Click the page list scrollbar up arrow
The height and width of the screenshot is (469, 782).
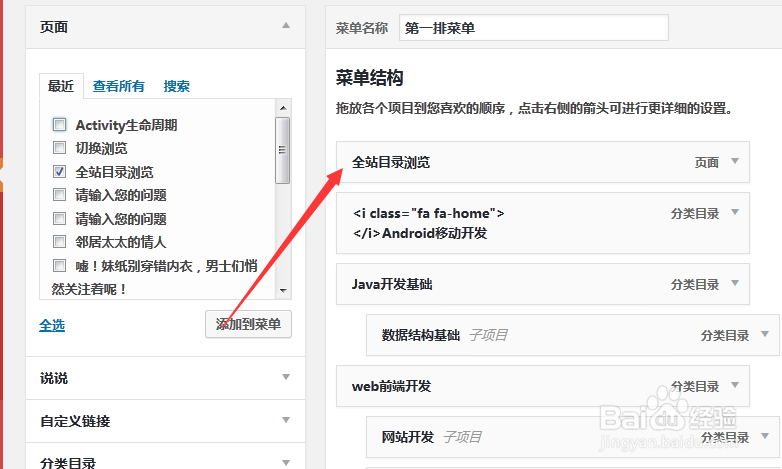[283, 108]
